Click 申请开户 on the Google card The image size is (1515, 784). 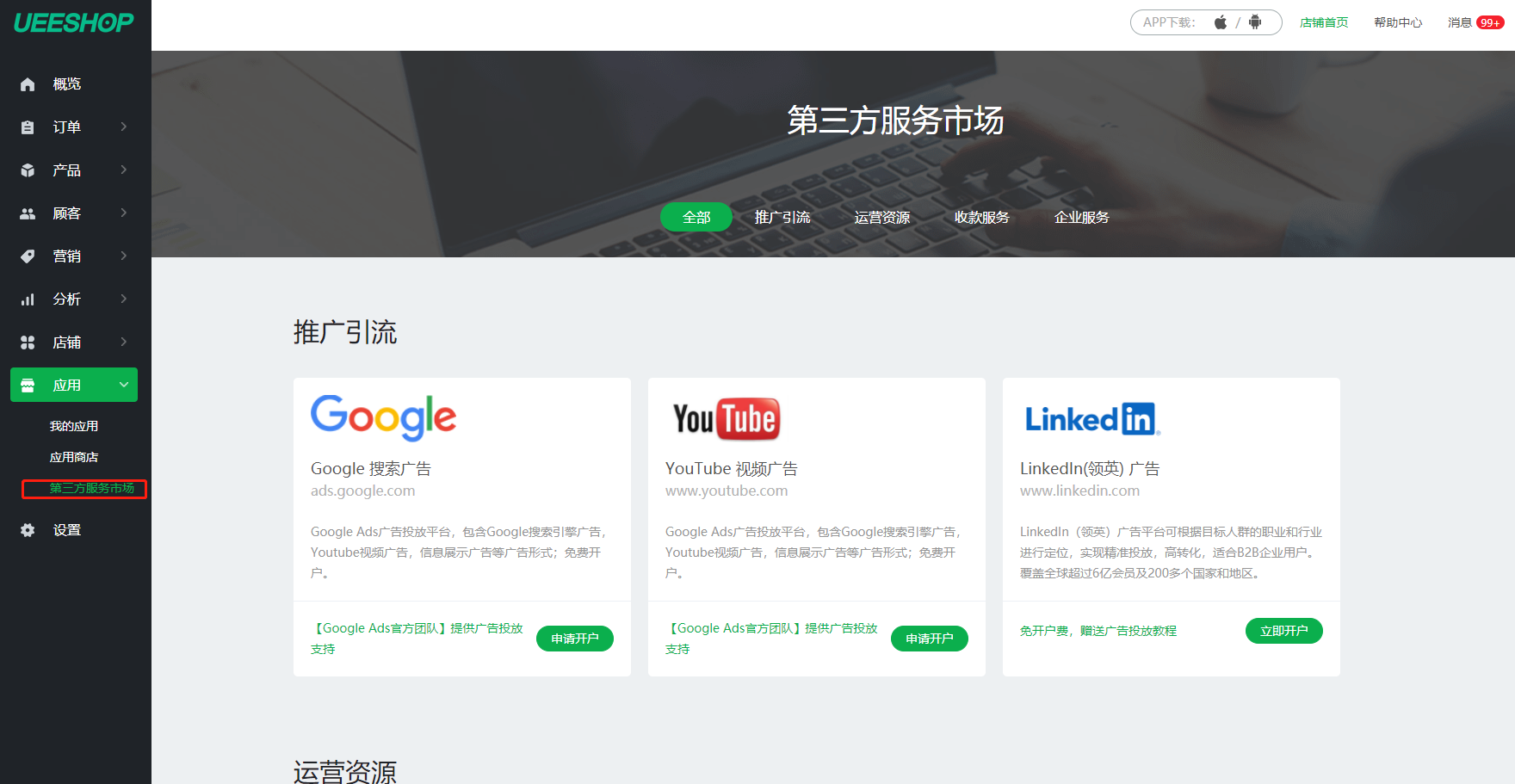(574, 639)
